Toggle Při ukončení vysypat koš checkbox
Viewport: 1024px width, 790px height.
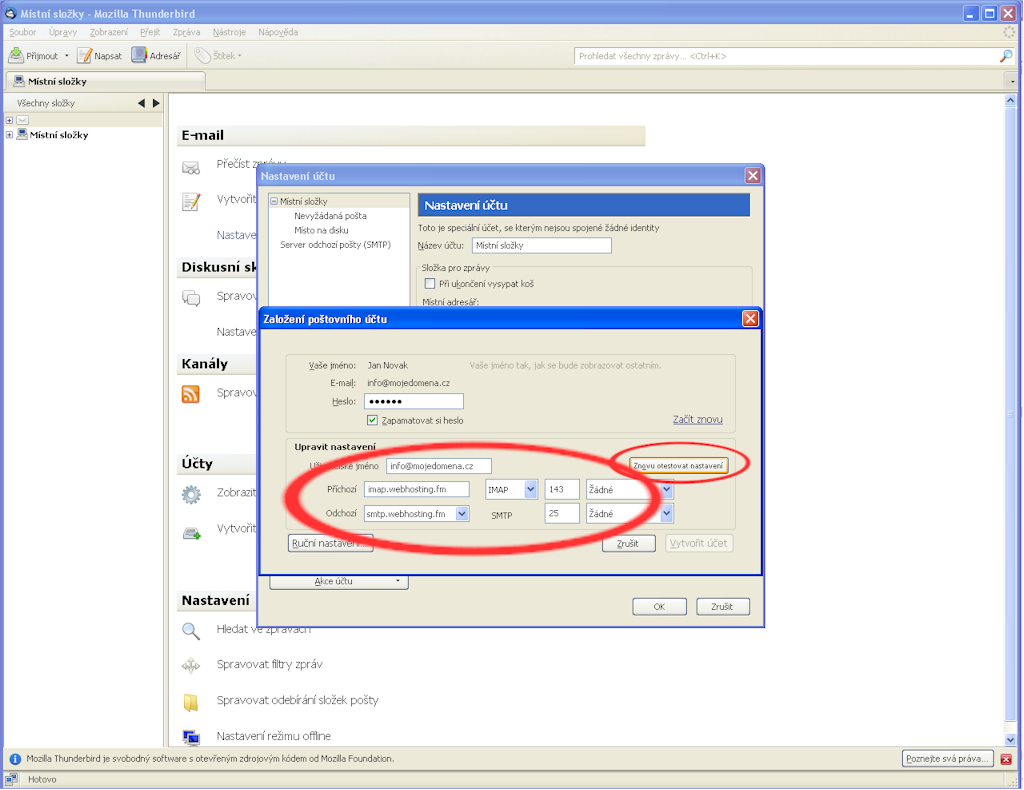[430, 283]
